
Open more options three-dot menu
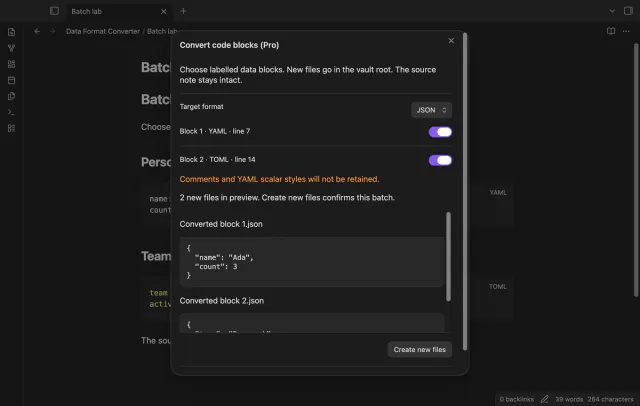626,31
